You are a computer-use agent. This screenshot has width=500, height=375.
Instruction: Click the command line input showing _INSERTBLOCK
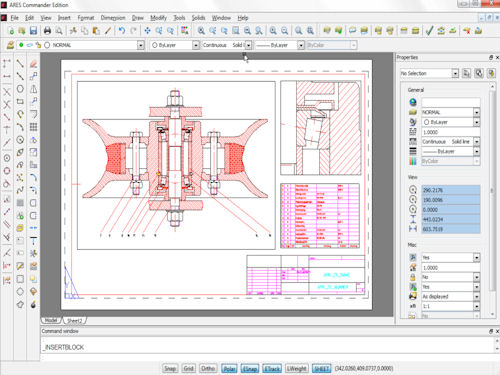(267, 347)
